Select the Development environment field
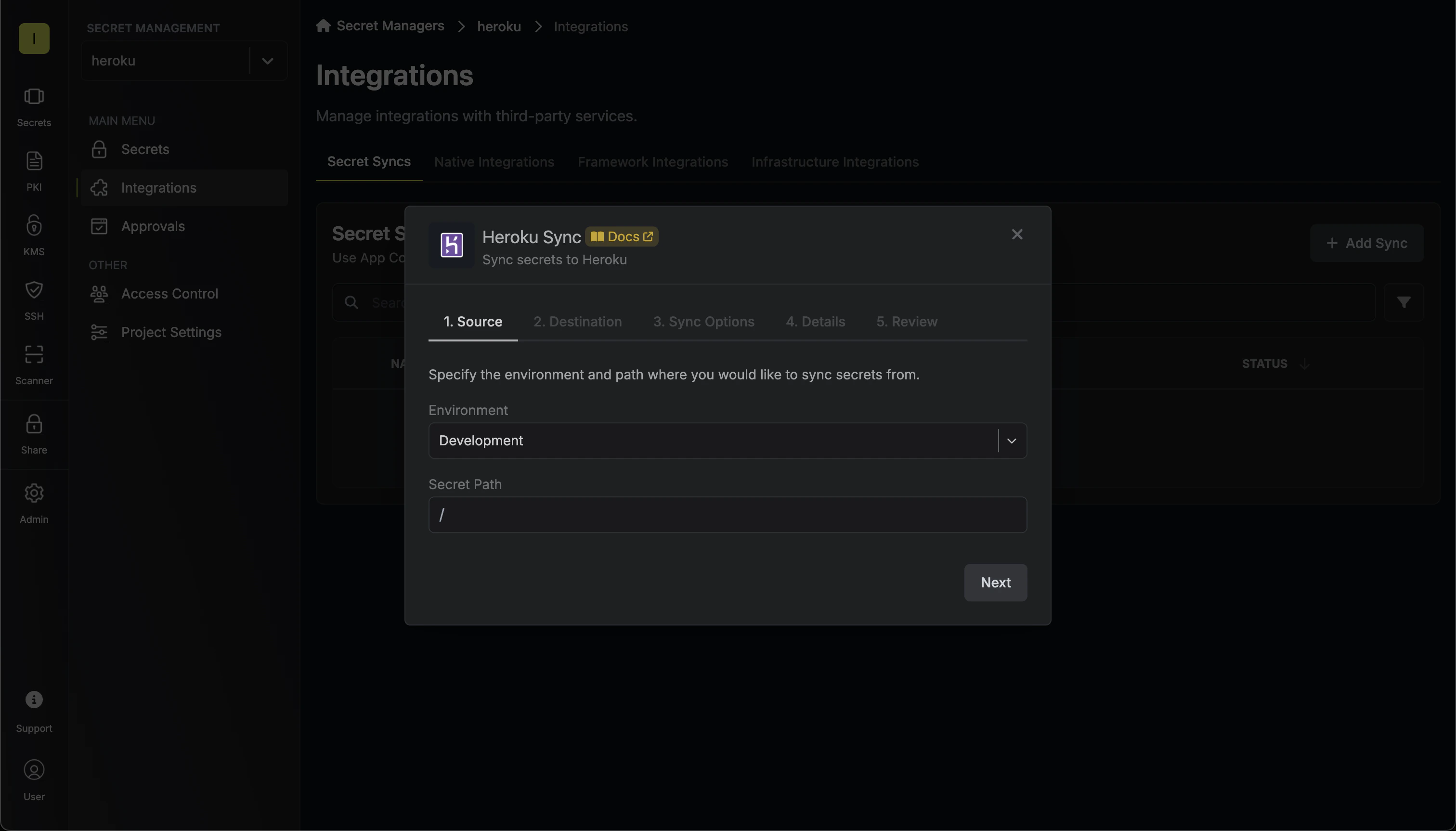The image size is (1456, 831). (727, 441)
